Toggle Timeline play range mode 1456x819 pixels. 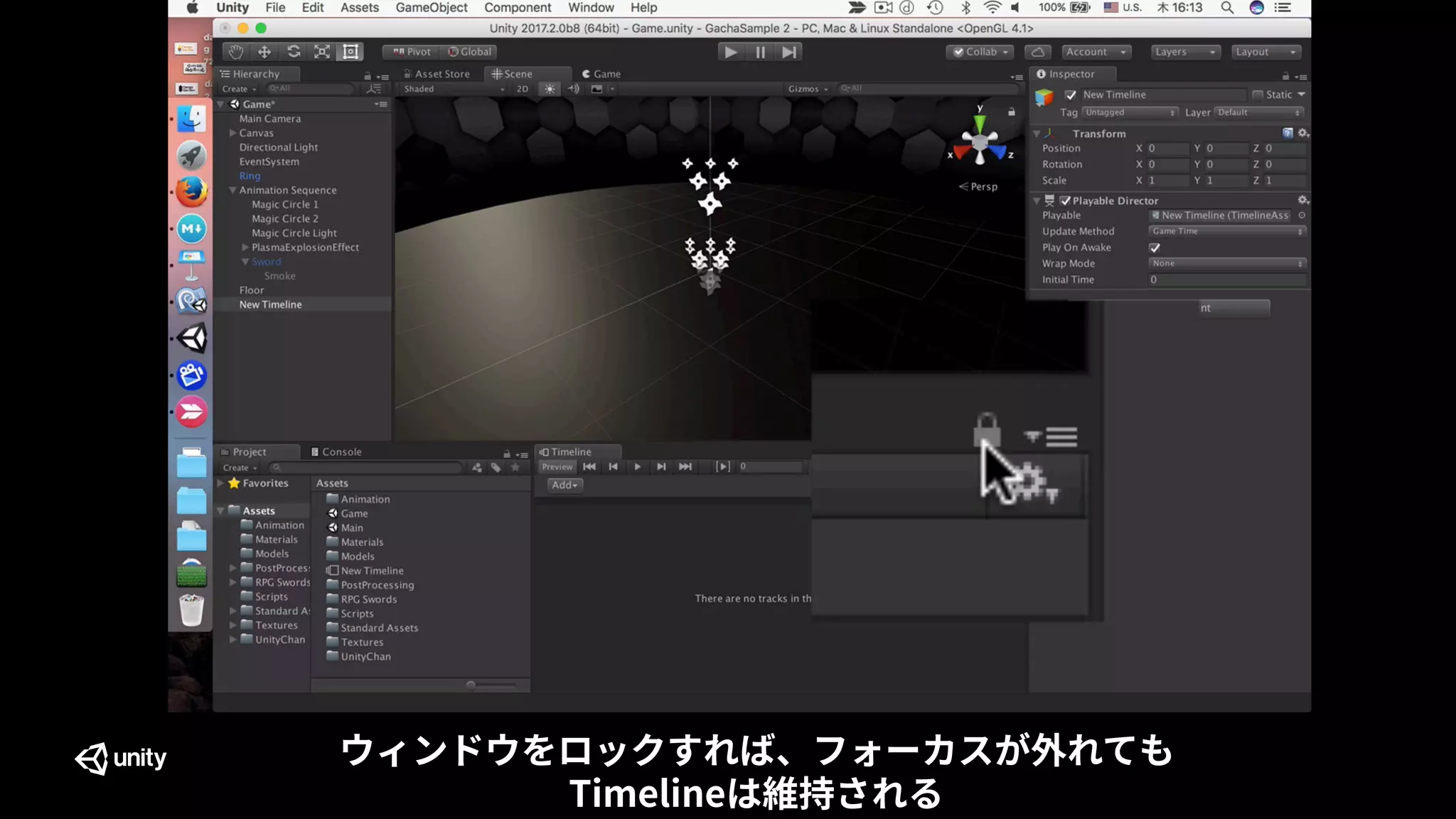723,467
